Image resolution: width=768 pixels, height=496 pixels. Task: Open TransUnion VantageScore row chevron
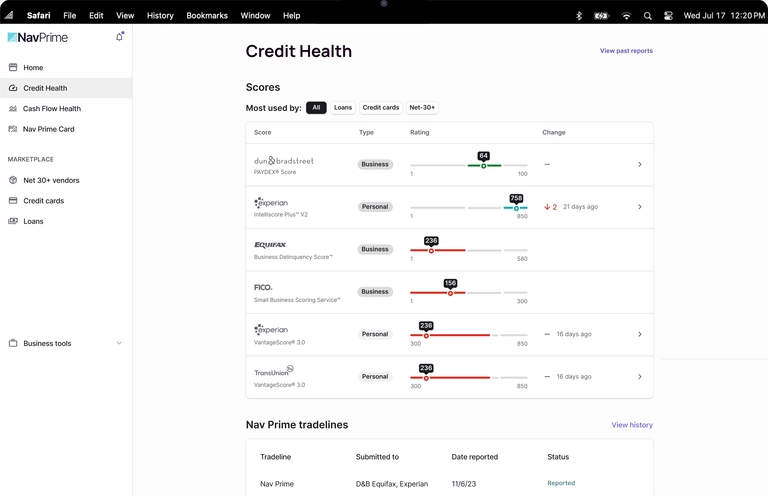(640, 377)
